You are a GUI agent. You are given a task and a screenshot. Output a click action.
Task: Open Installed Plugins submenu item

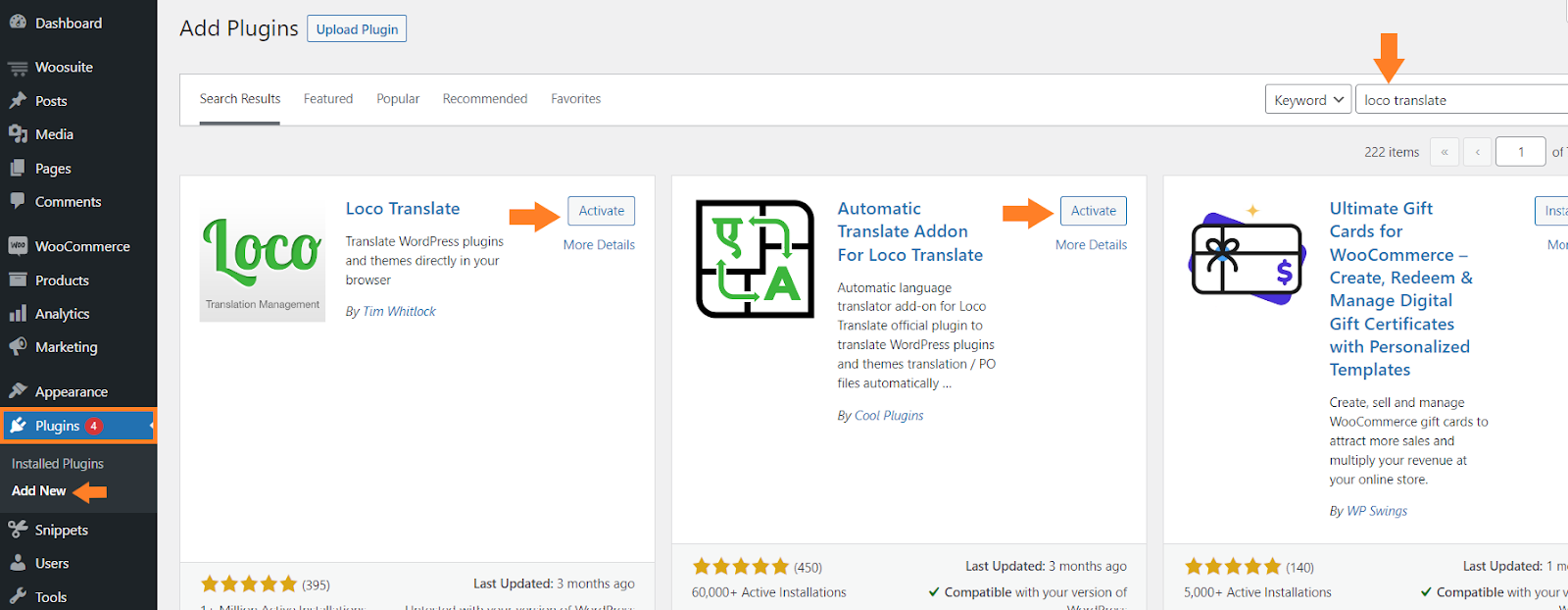point(58,464)
